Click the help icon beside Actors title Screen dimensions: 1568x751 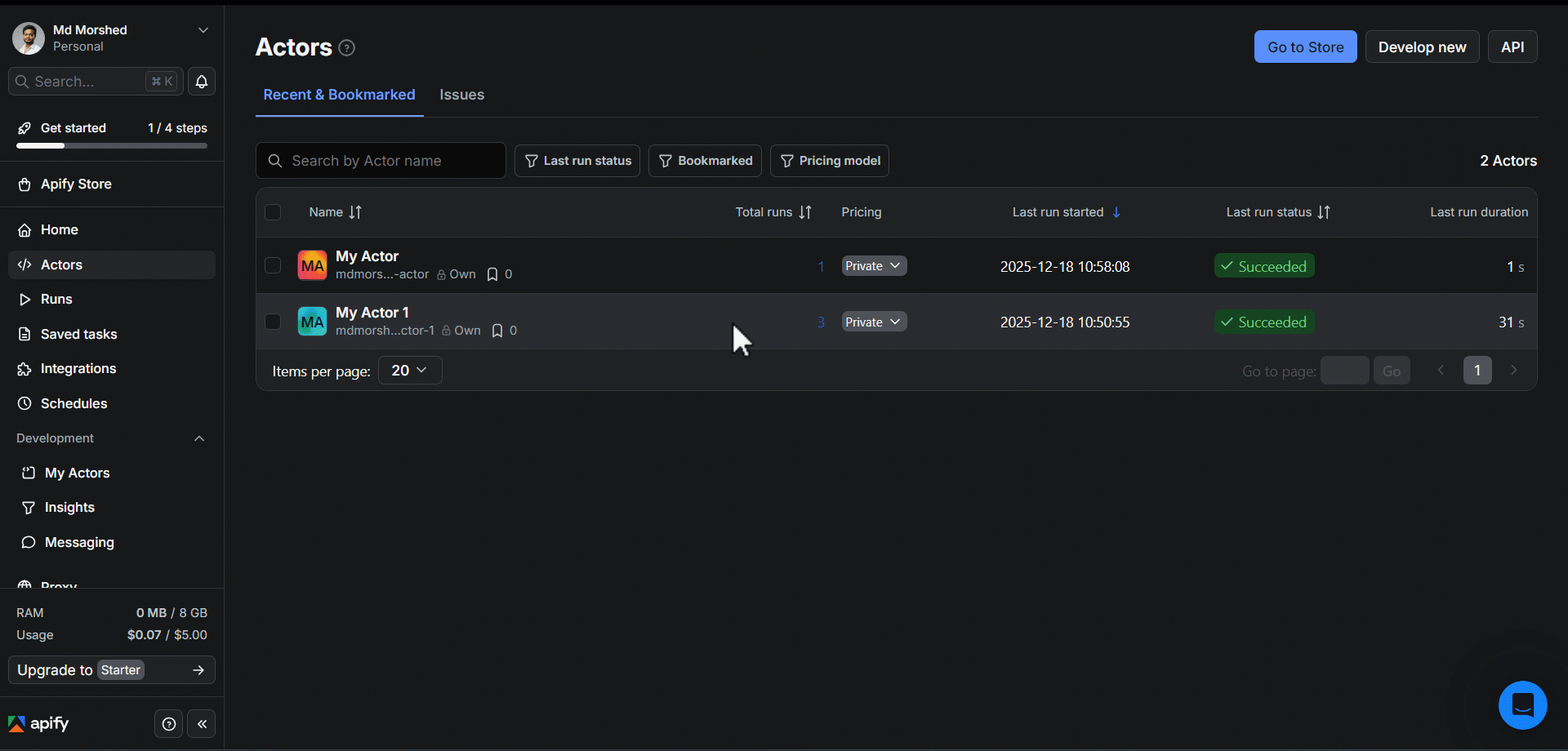(347, 48)
